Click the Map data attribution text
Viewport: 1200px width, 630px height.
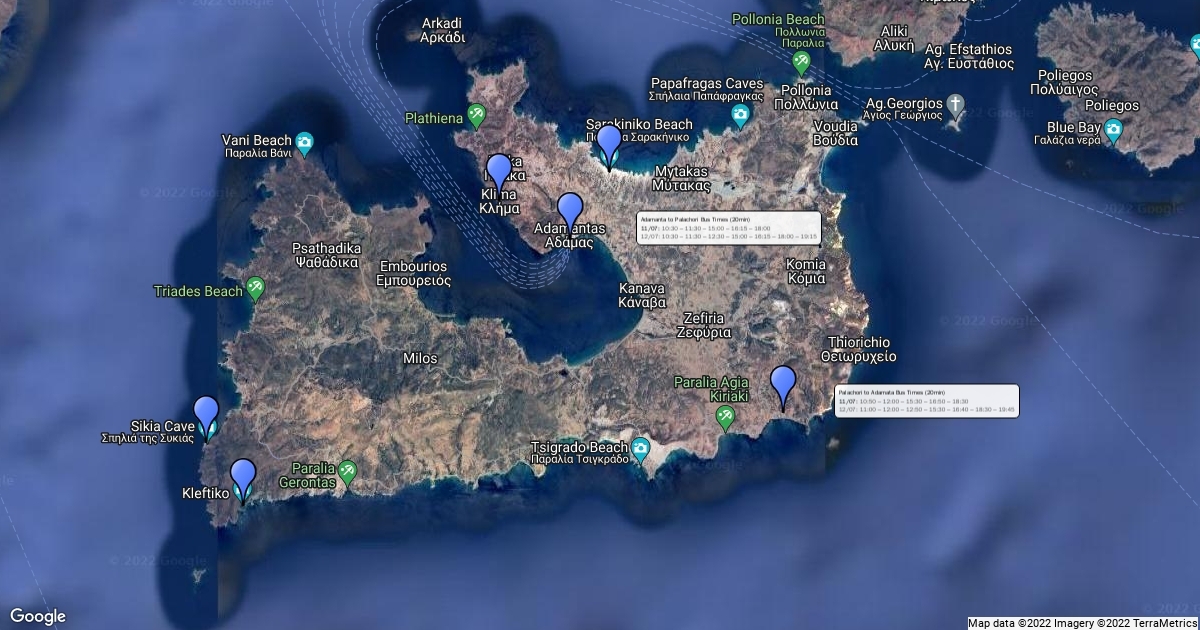click(x=1082, y=623)
